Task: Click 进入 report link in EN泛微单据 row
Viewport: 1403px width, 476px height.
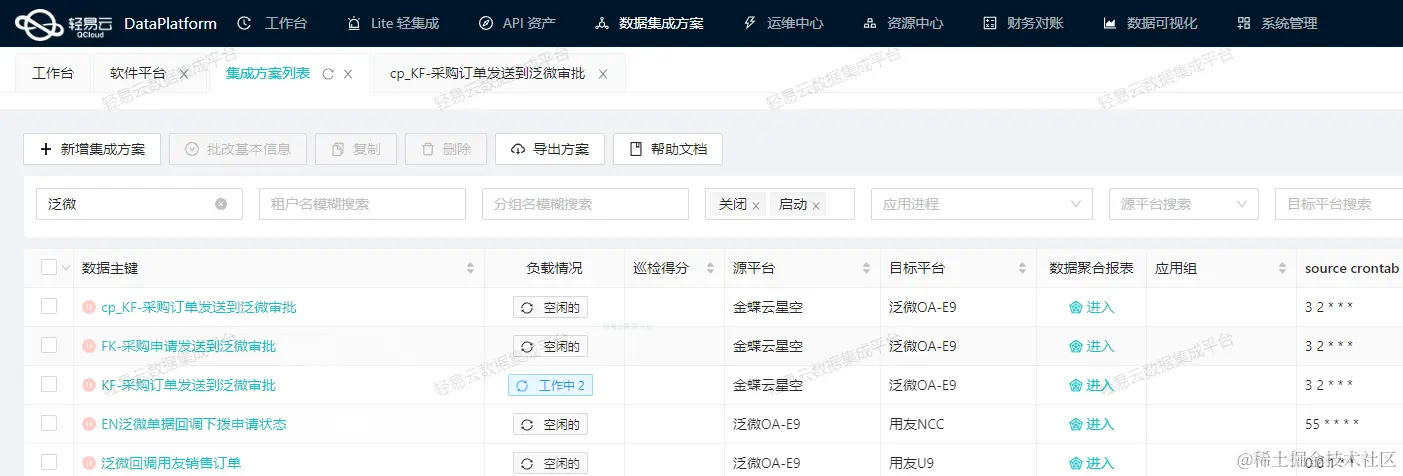Action: tap(1091, 424)
